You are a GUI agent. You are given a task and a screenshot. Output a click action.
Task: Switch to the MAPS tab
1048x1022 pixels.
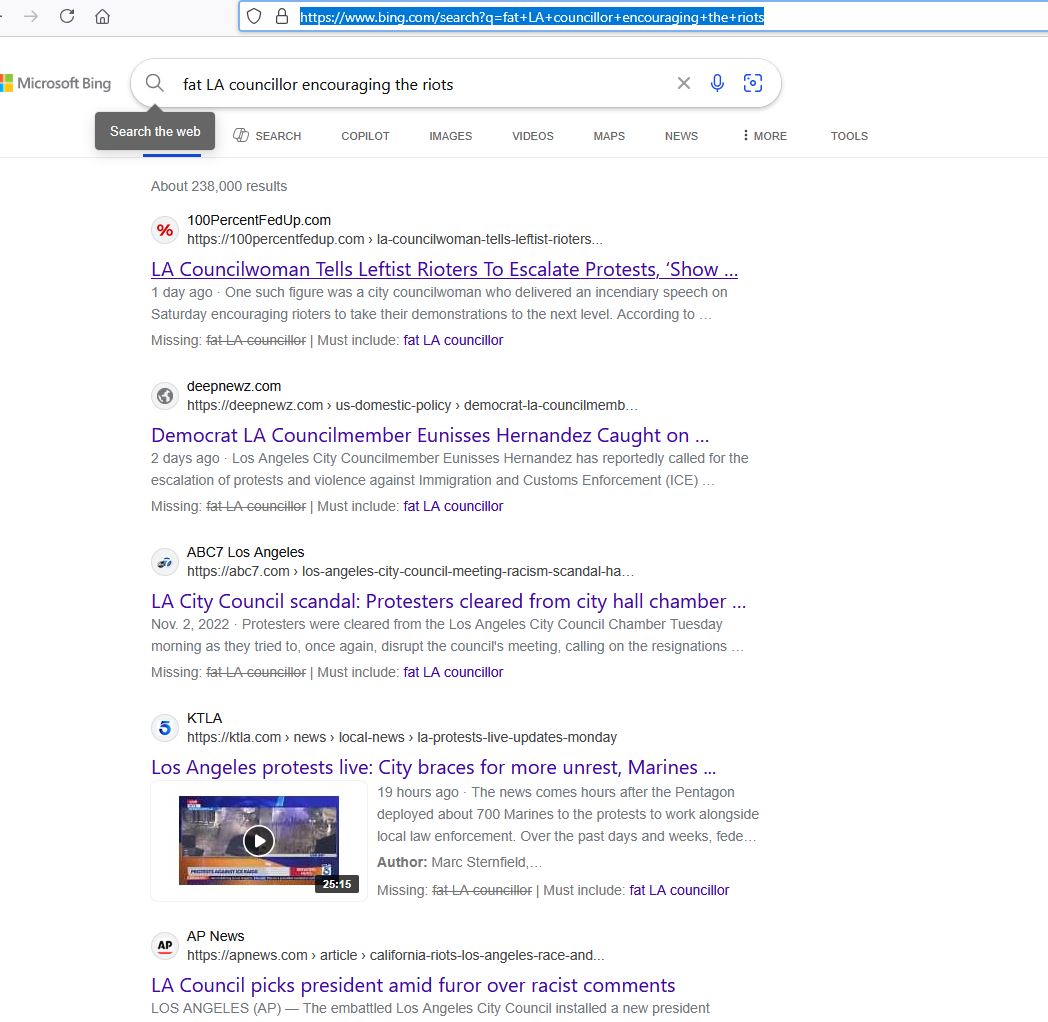click(609, 136)
